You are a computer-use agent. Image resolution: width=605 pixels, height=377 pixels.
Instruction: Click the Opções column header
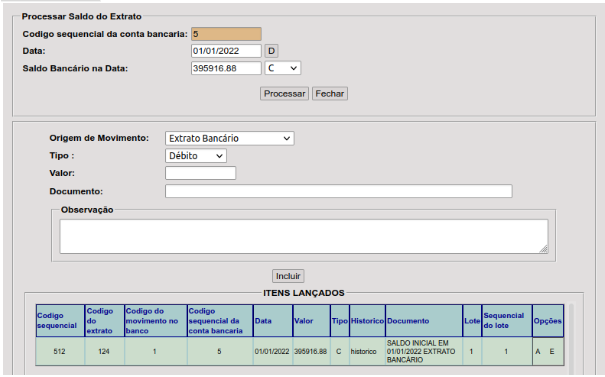tap(548, 321)
